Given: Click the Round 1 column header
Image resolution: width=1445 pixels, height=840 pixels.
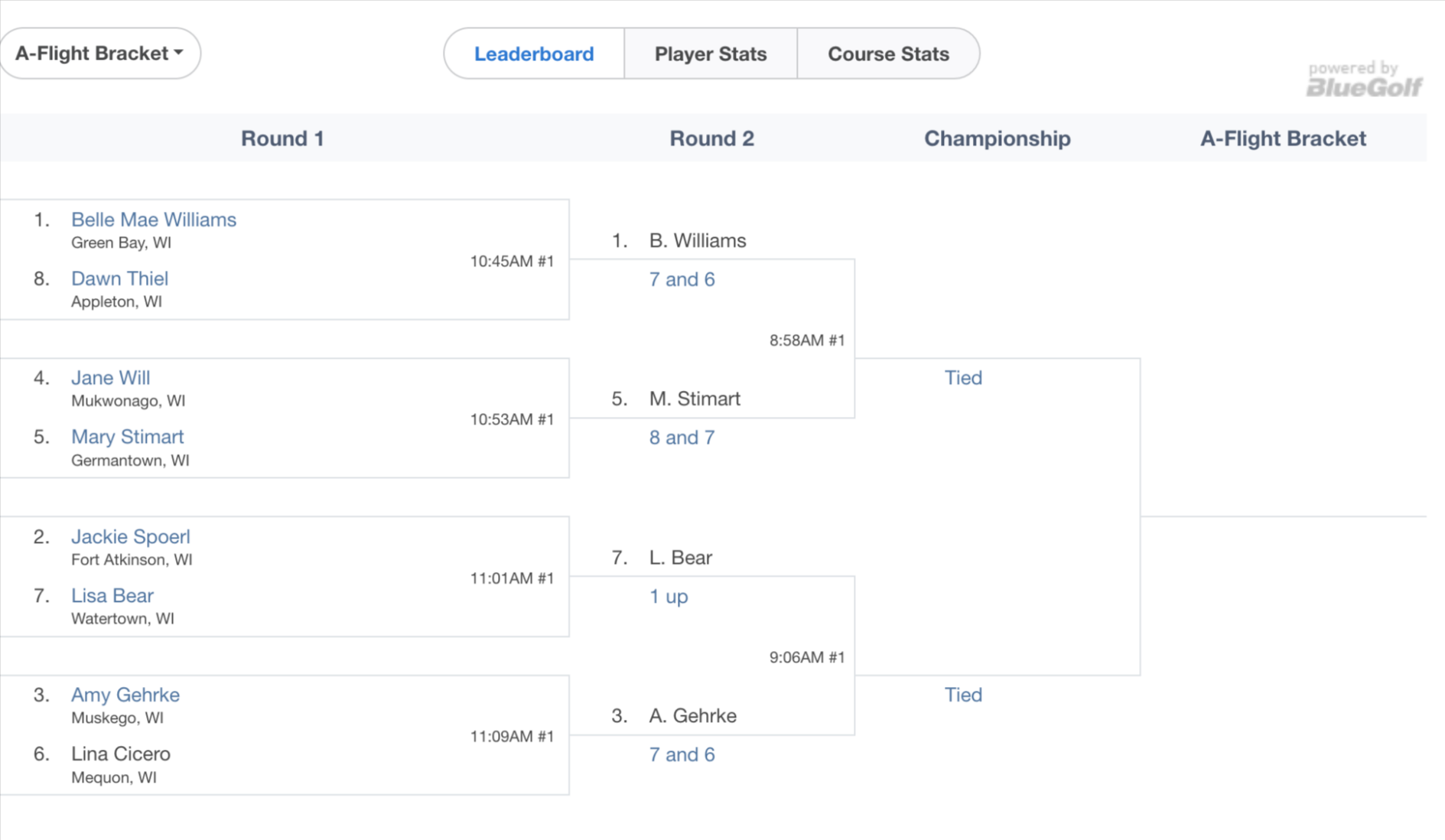Looking at the screenshot, I should point(282,138).
